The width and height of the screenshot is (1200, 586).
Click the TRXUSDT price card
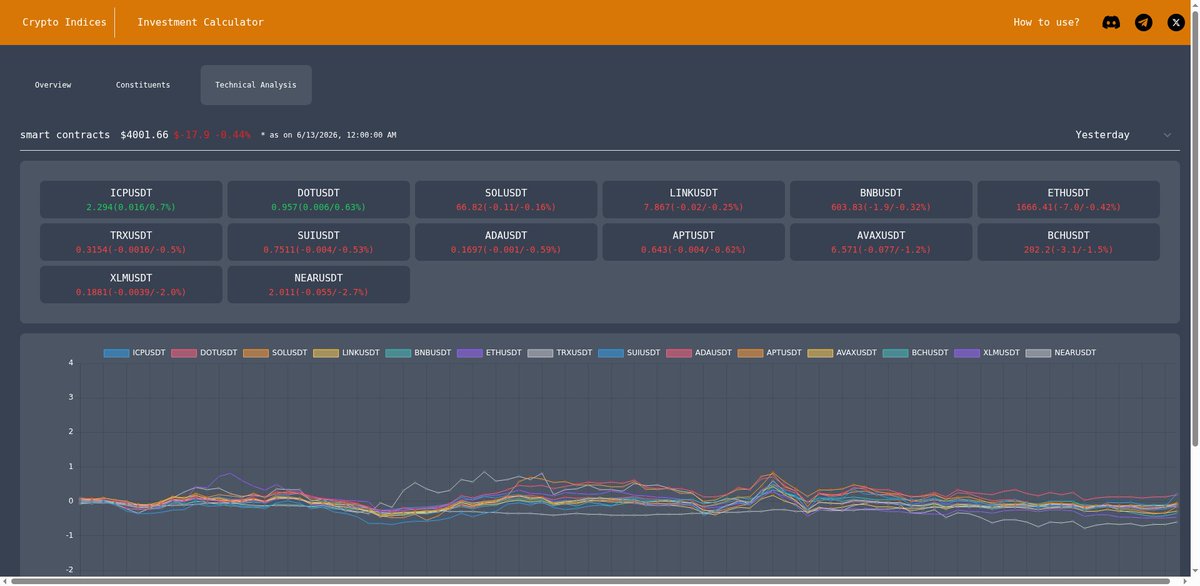pos(131,242)
